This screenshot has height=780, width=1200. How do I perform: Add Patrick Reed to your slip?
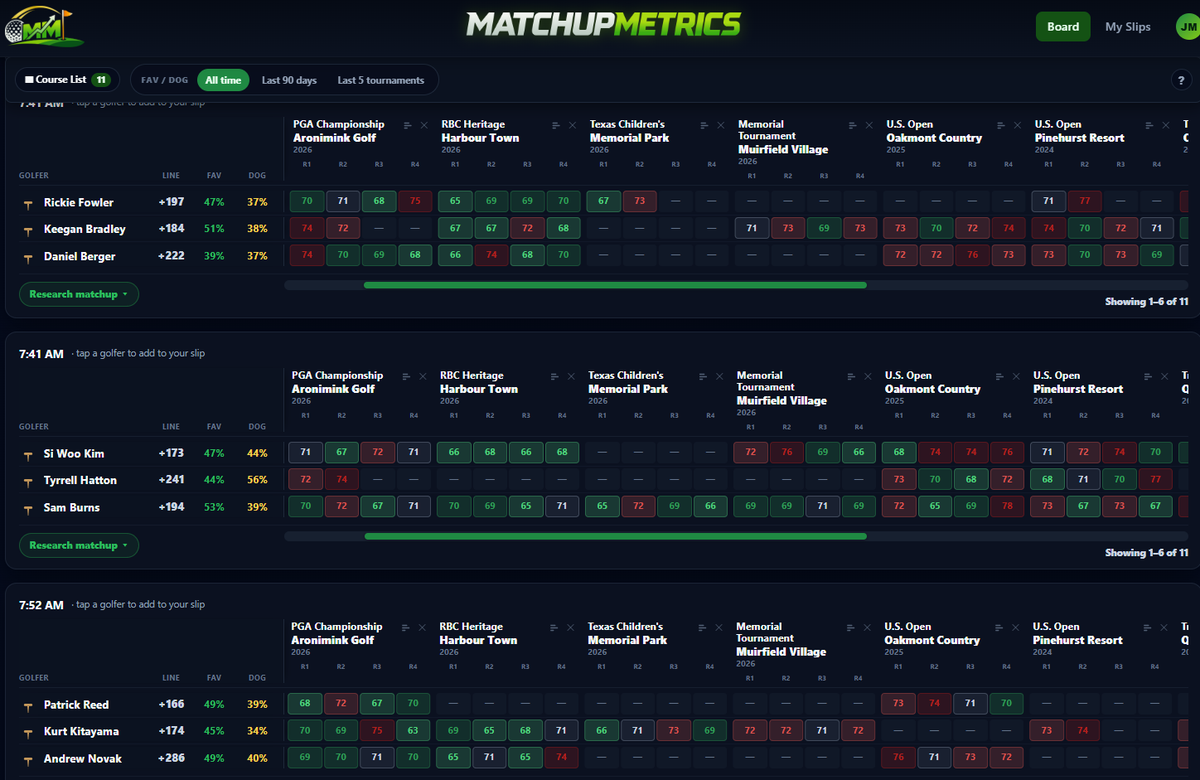point(76,705)
